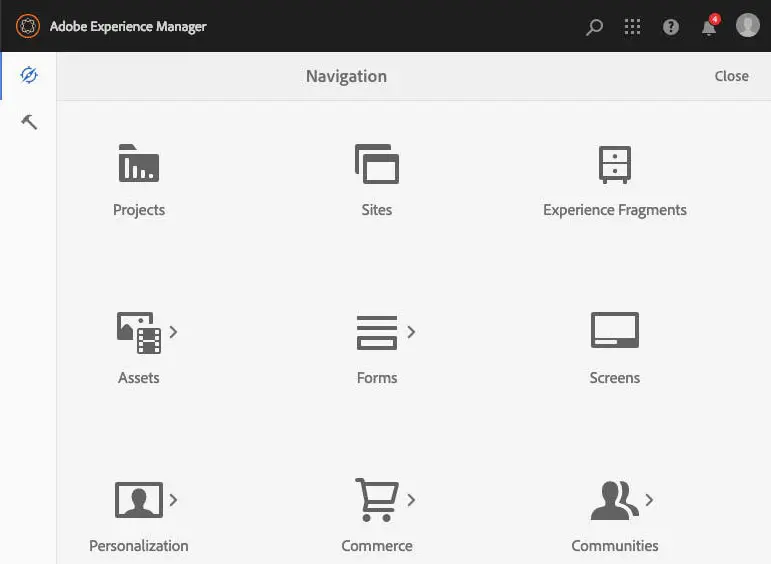Select the Personalization portrait icon
The image size is (771, 564).
(138, 499)
